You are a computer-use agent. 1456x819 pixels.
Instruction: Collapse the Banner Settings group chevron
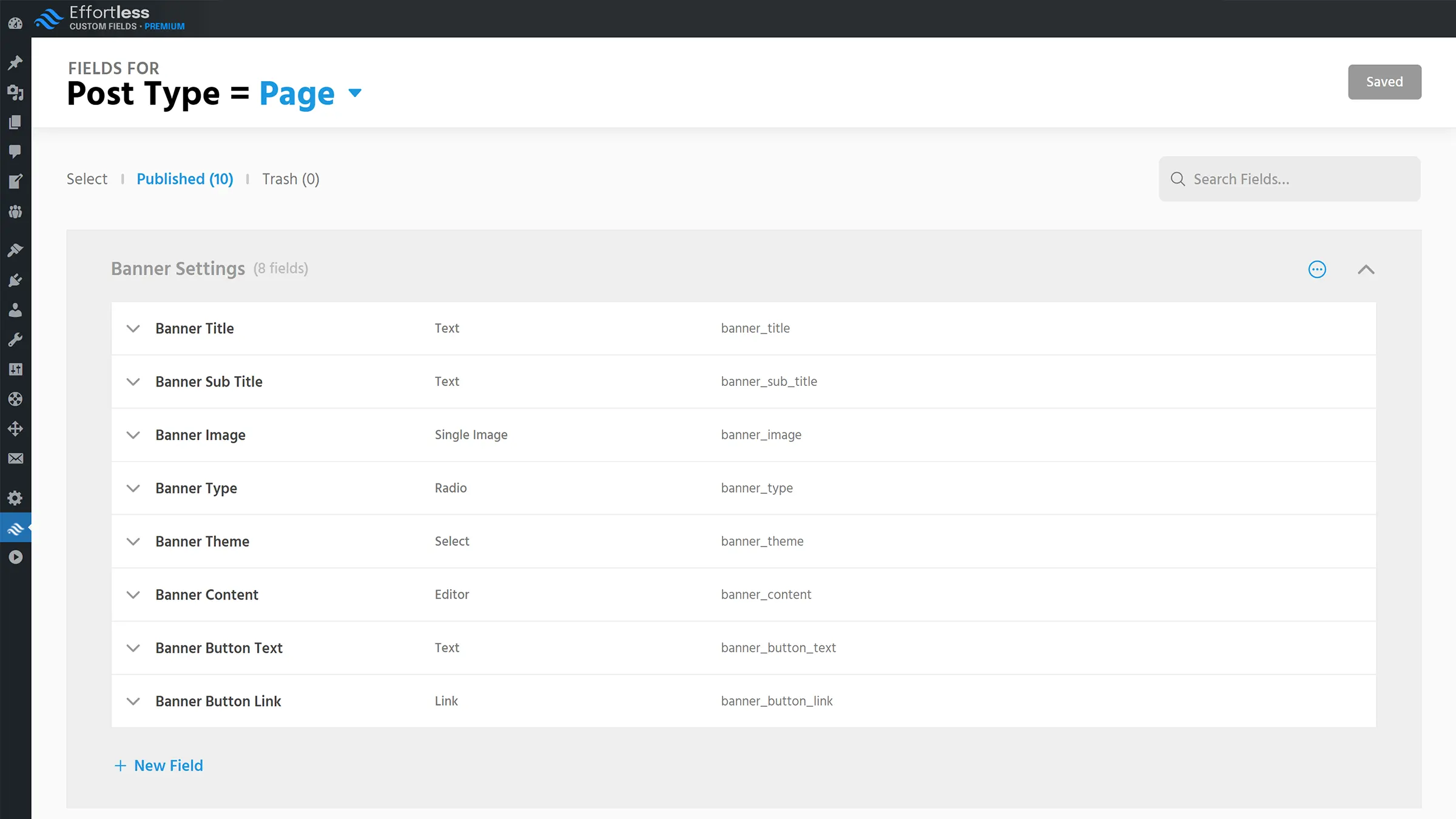(x=1366, y=269)
